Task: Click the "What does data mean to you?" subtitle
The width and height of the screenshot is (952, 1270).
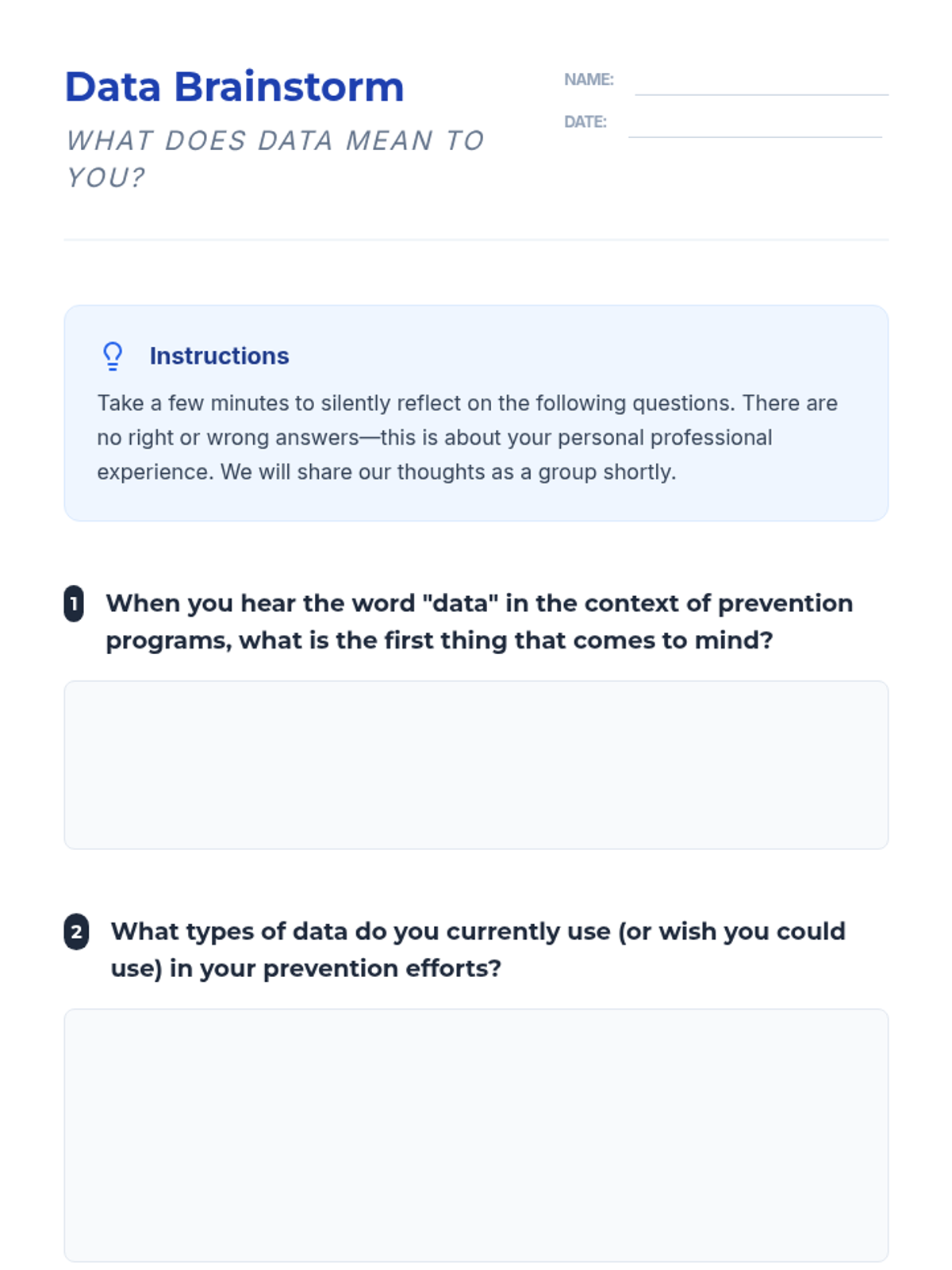Action: pos(274,159)
